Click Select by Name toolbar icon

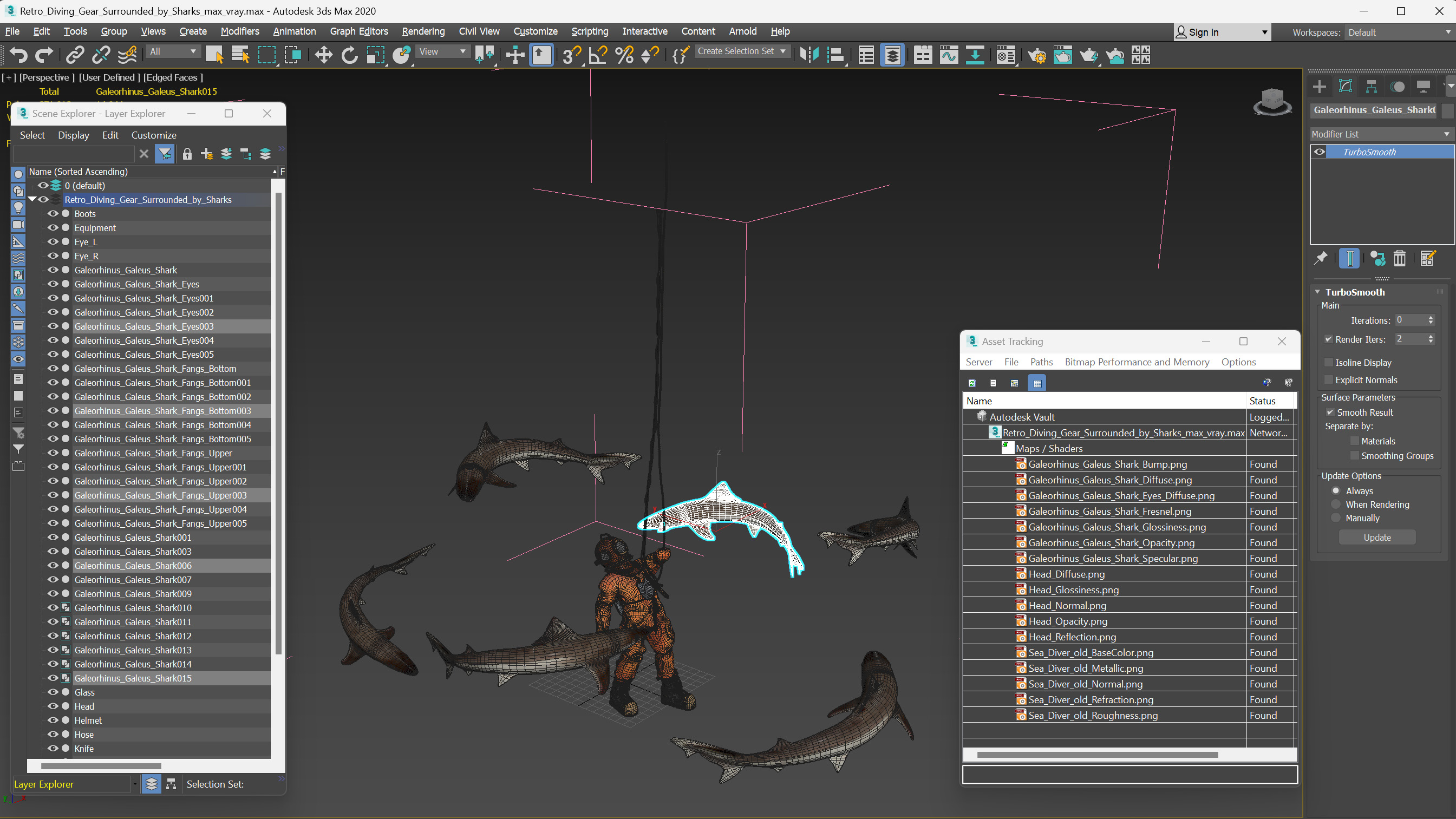240,55
